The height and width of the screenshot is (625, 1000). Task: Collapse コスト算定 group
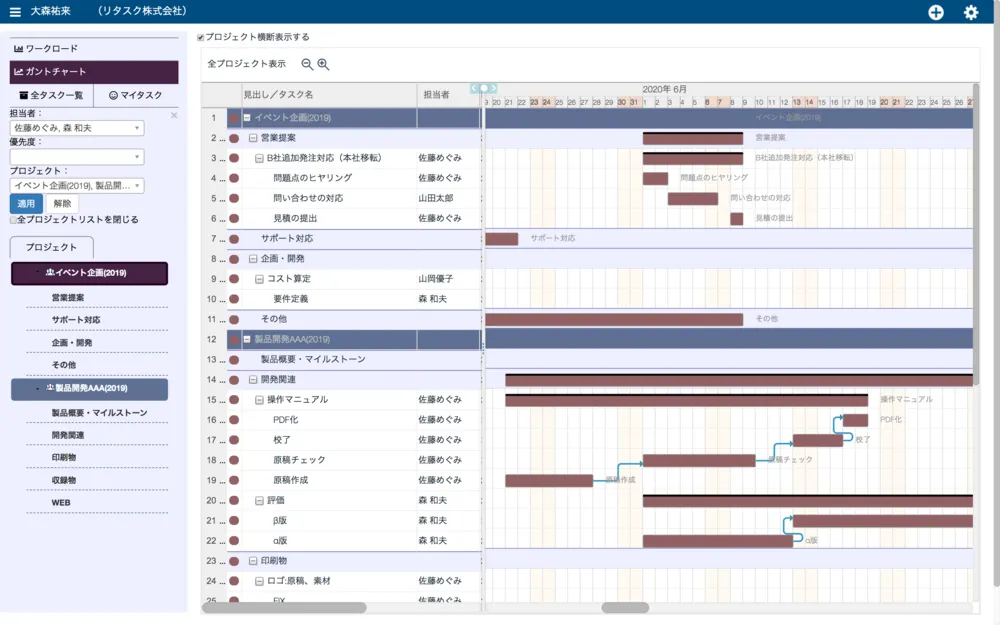(x=260, y=279)
